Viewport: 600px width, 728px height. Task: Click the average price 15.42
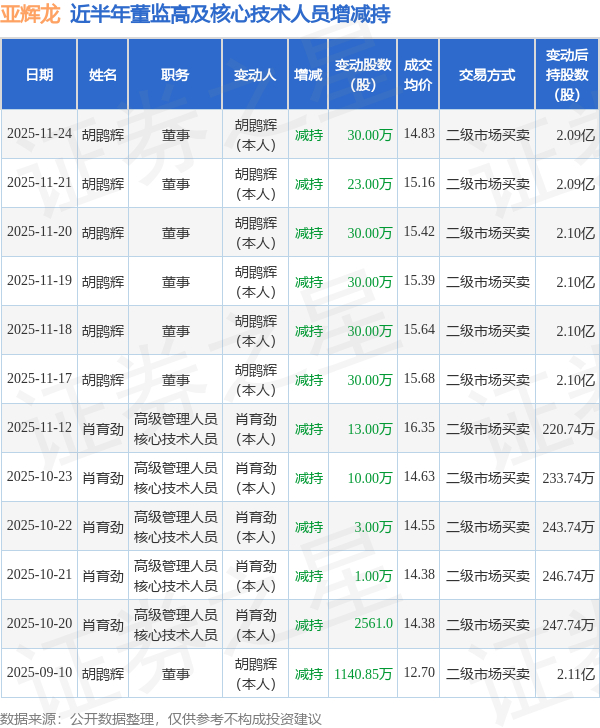pyautogui.click(x=419, y=232)
